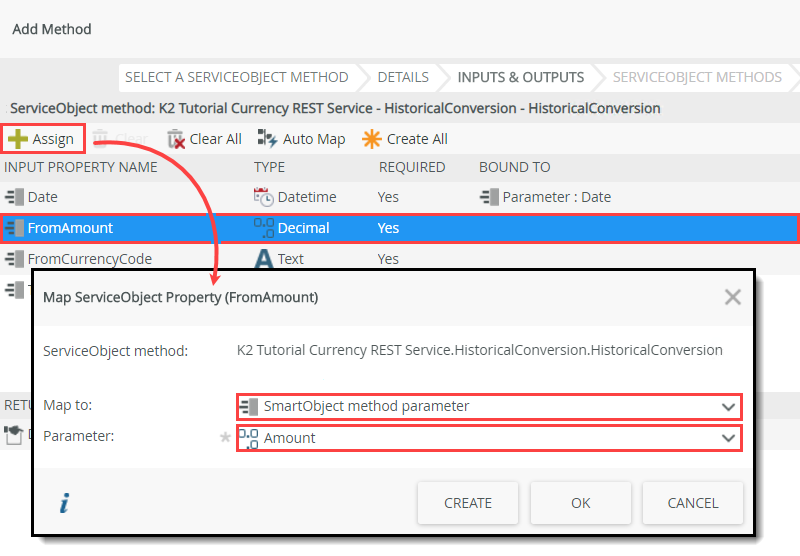Select the Inputs & Outputs step
Viewport: 800px width, 556px height.
tap(520, 77)
